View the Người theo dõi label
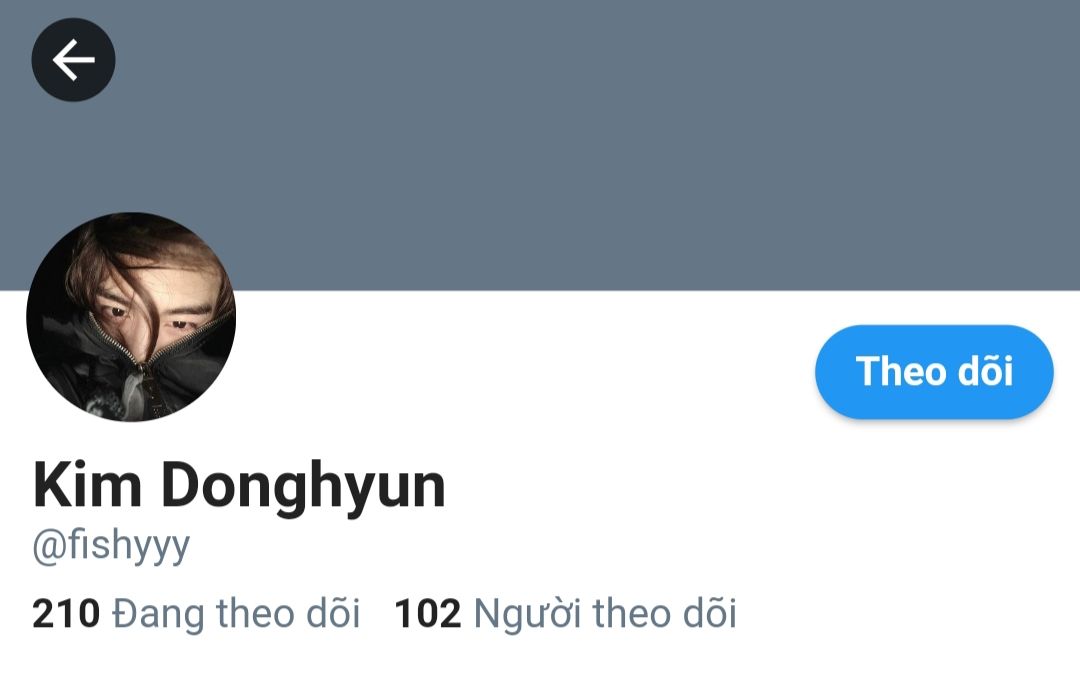The image size is (1080, 674). pos(605,613)
